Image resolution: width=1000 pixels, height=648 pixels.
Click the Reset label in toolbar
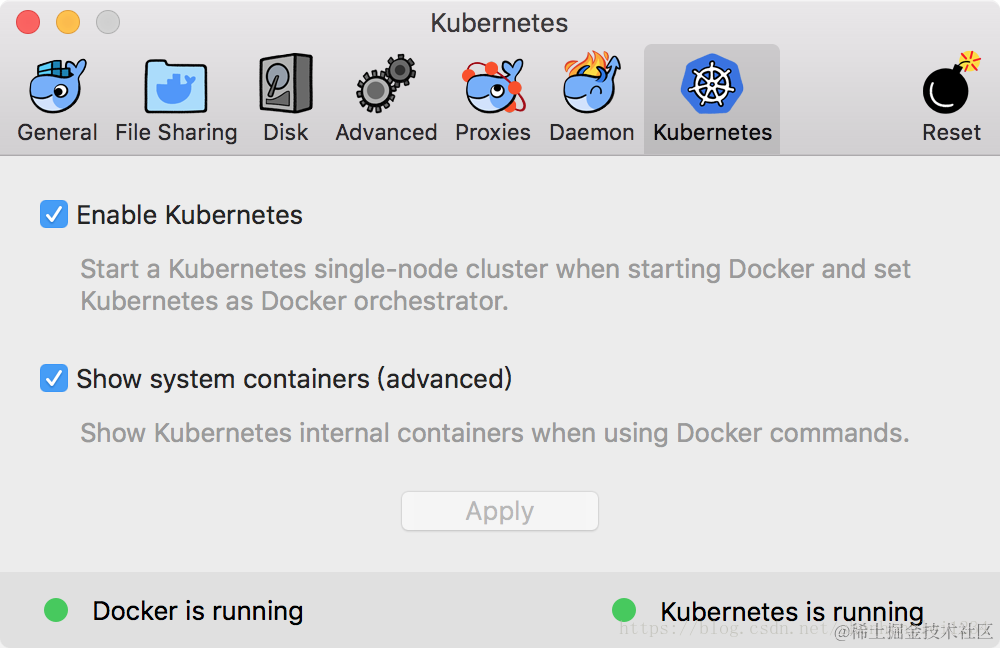951,133
